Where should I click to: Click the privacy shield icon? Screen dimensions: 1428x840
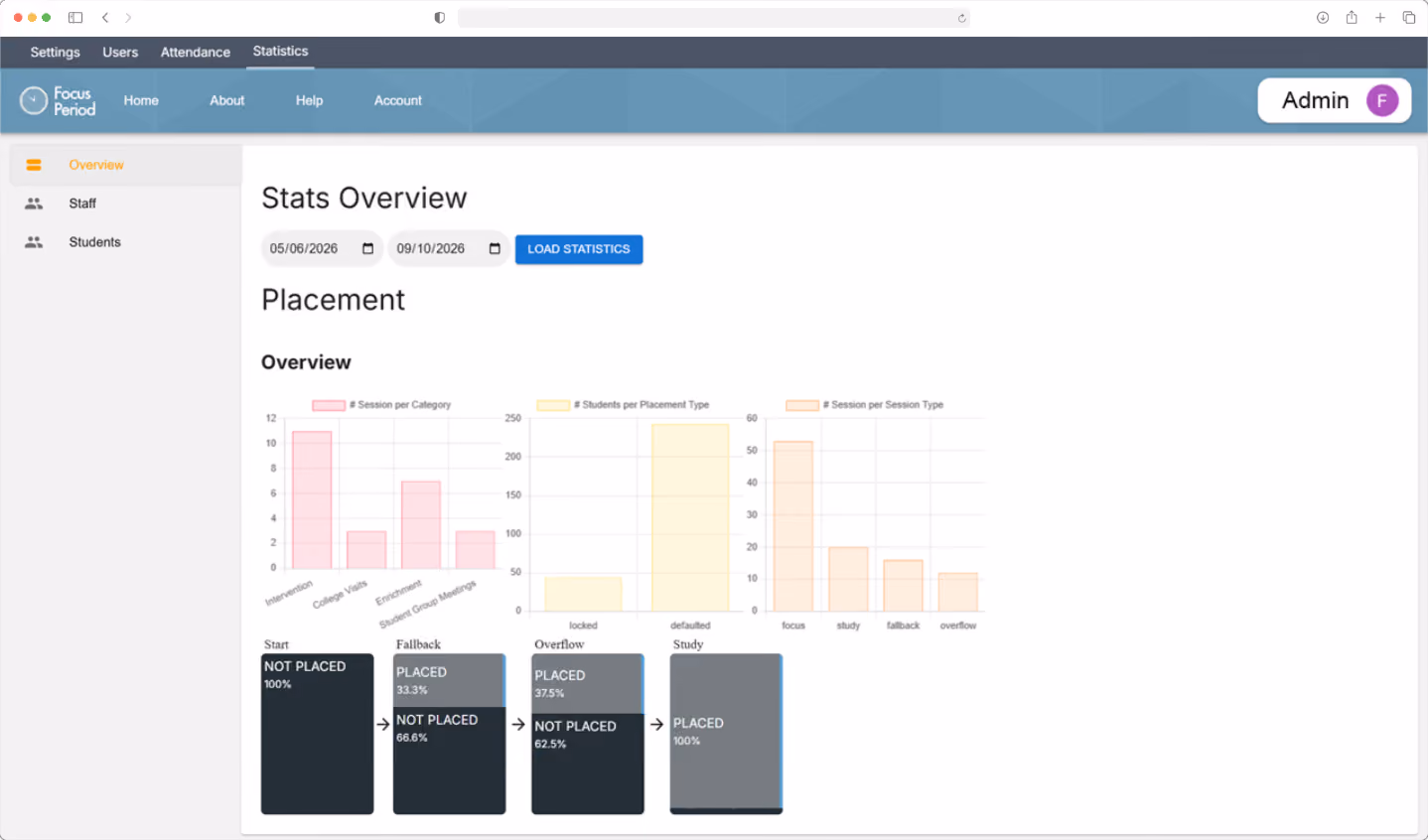(440, 18)
